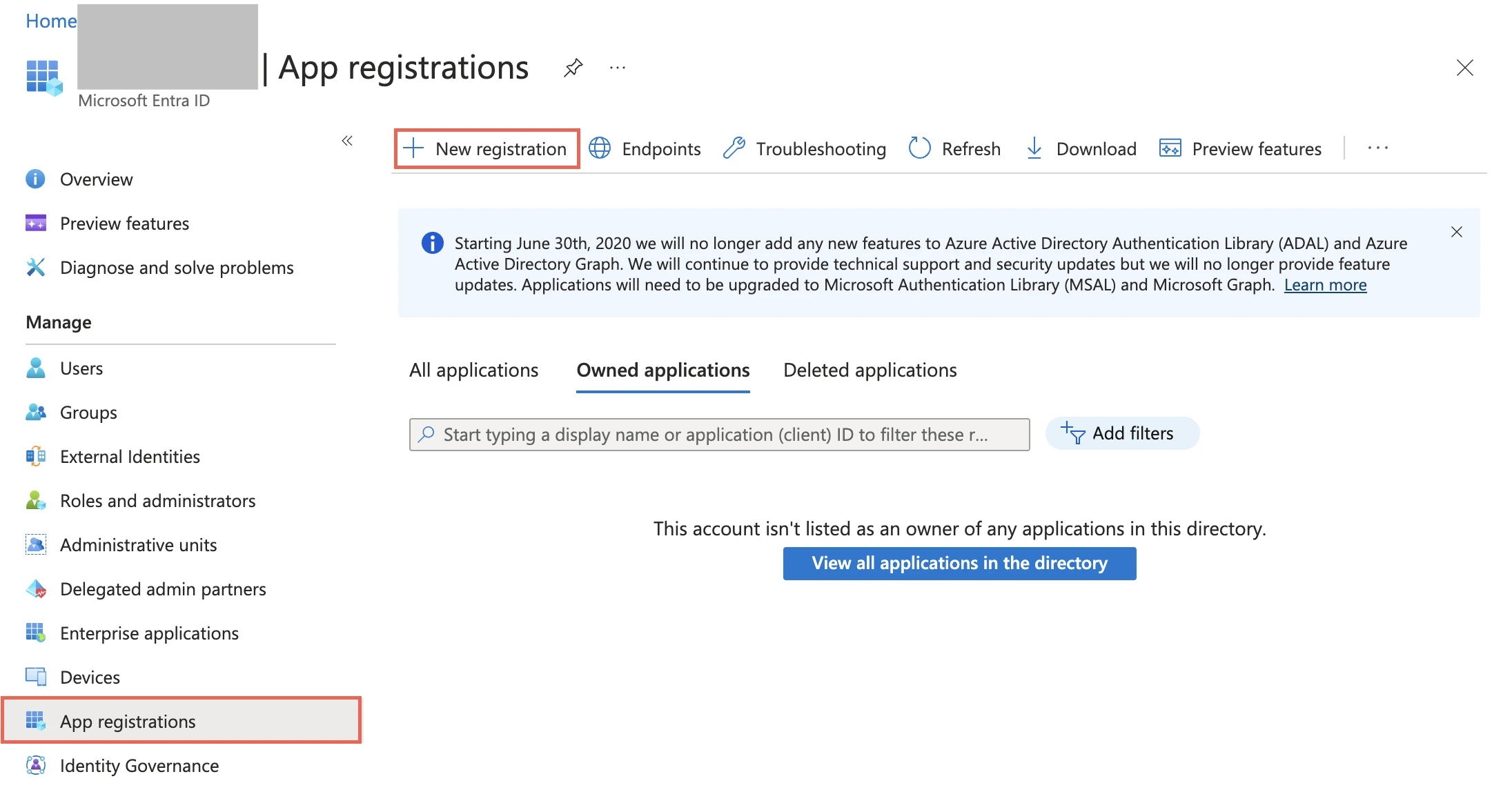The width and height of the screenshot is (1512, 792).
Task: Pin the App registrations blade
Action: [573, 68]
